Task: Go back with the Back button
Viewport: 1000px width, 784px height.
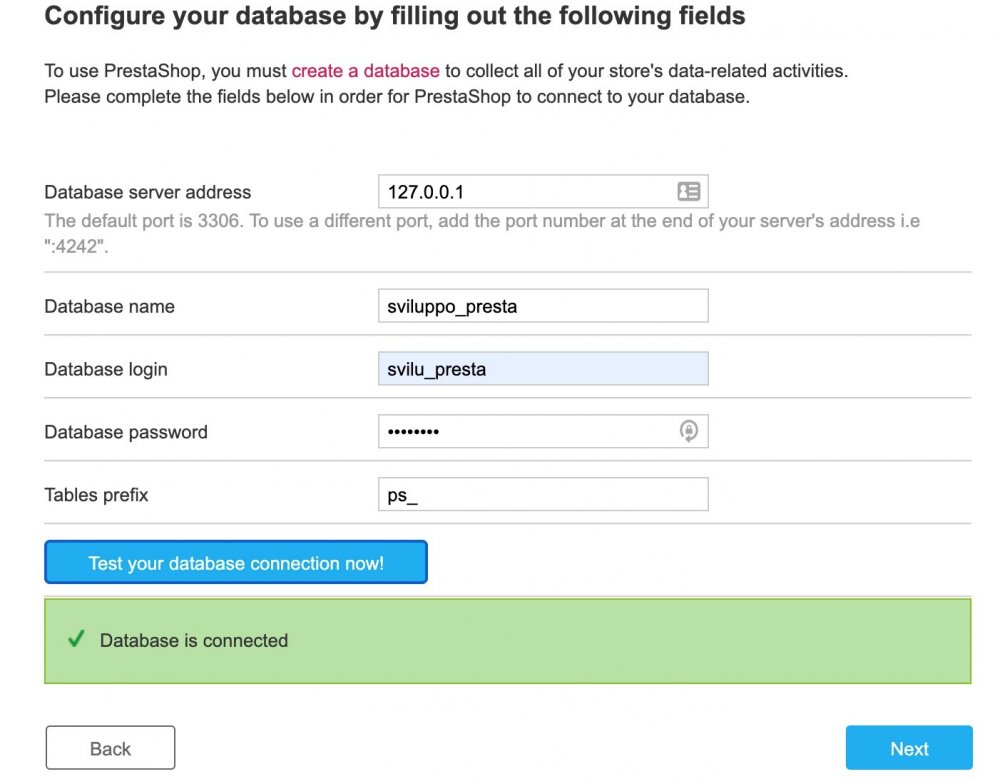Action: click(x=110, y=748)
